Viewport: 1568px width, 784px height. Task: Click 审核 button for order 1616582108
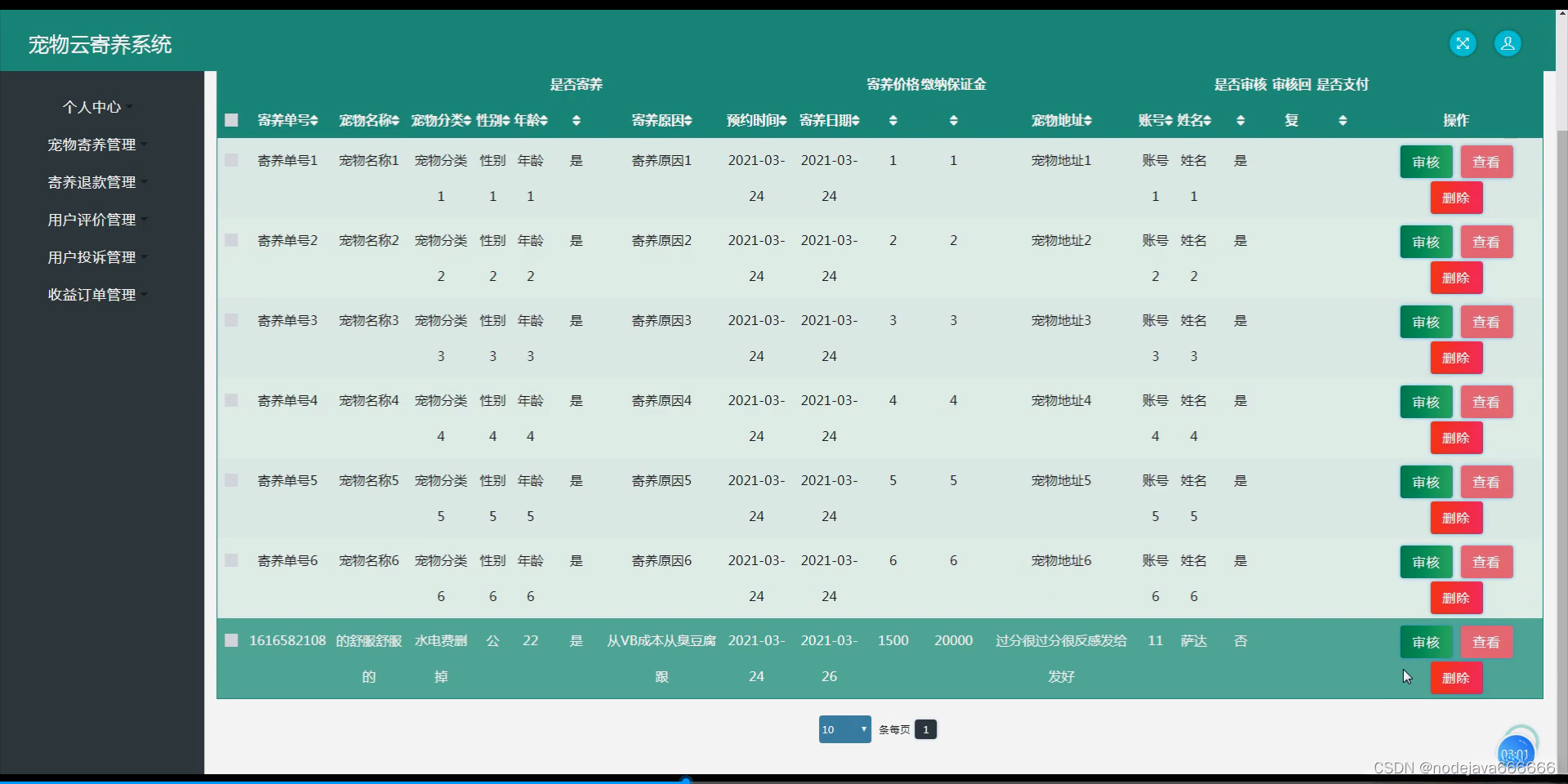point(1426,642)
